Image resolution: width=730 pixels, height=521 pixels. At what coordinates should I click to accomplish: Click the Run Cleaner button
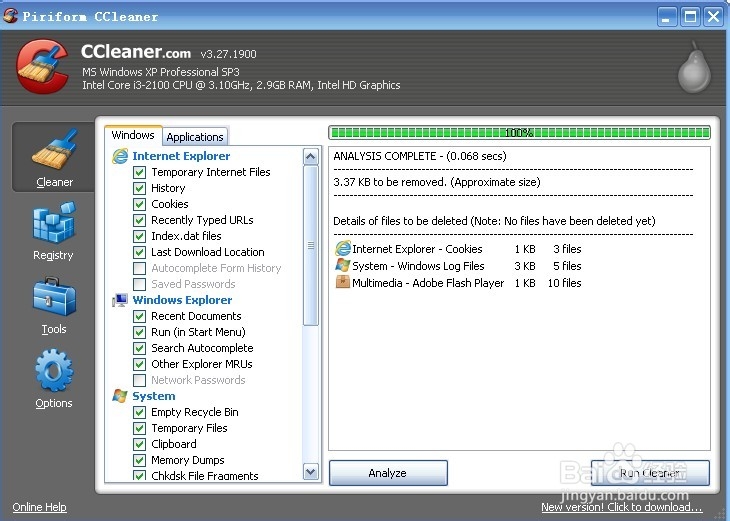pyautogui.click(x=650, y=473)
